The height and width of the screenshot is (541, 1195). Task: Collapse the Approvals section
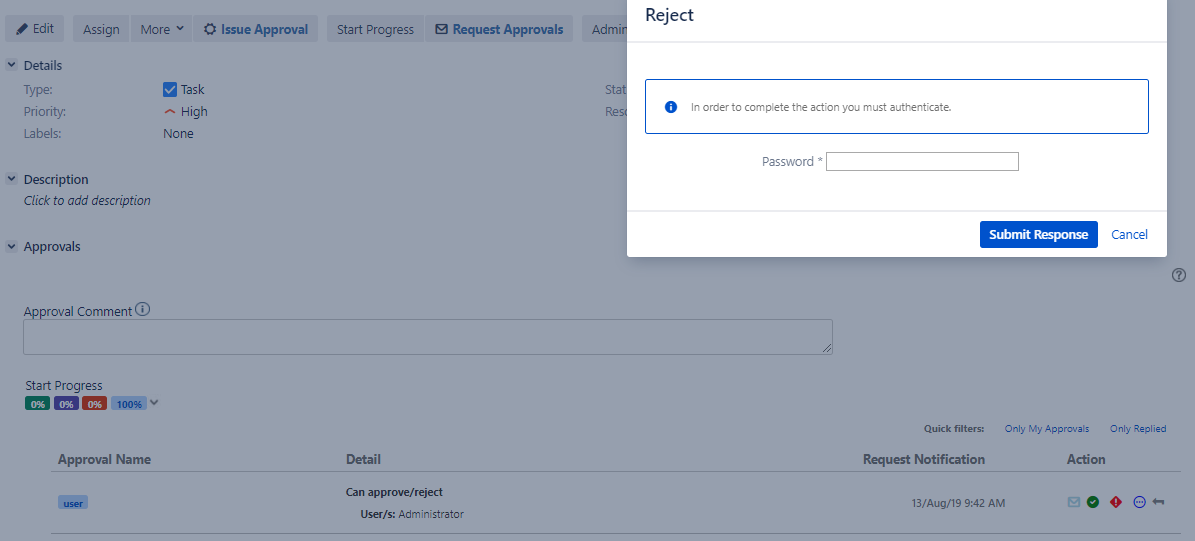tap(12, 246)
